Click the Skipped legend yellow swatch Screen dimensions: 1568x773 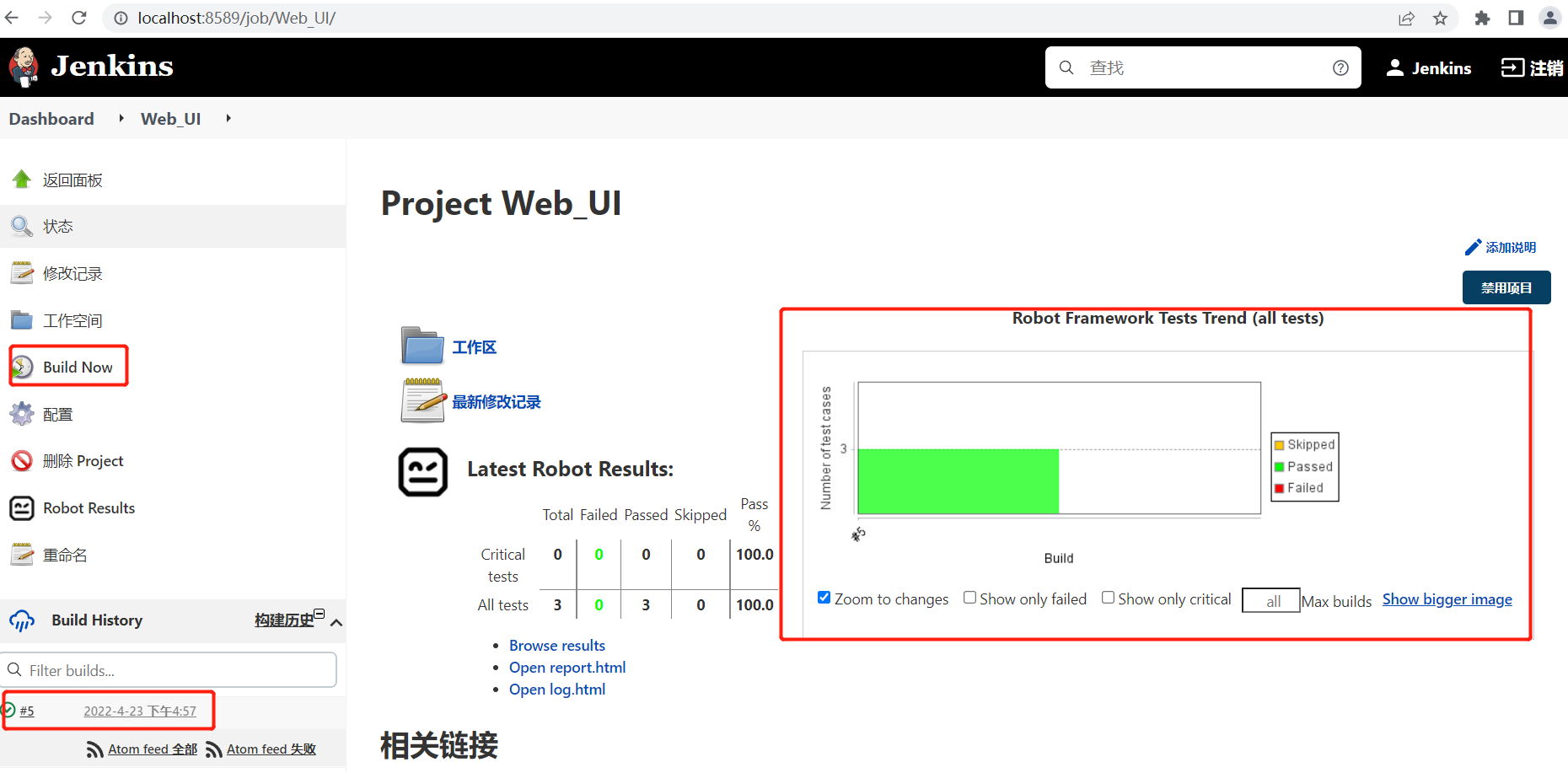click(x=1280, y=445)
